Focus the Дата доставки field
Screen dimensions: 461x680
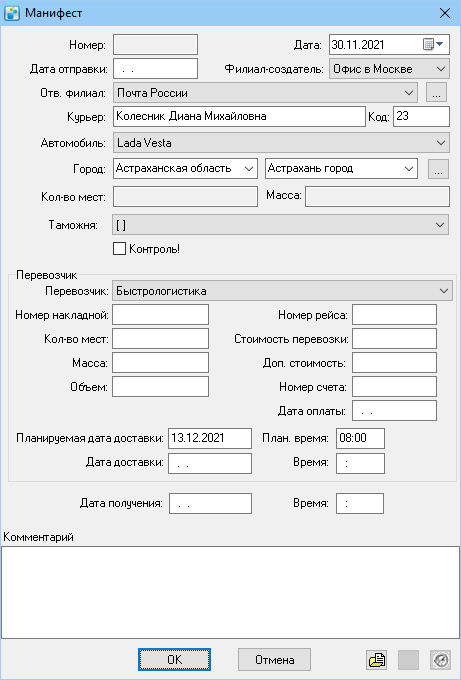(210, 463)
